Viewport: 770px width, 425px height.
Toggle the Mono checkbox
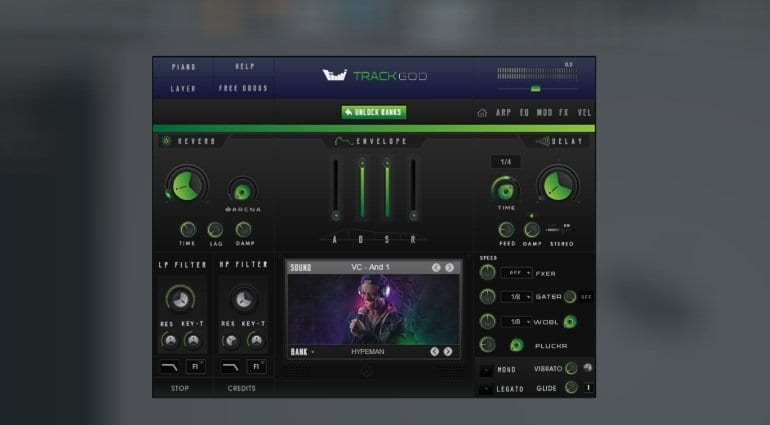pos(486,369)
